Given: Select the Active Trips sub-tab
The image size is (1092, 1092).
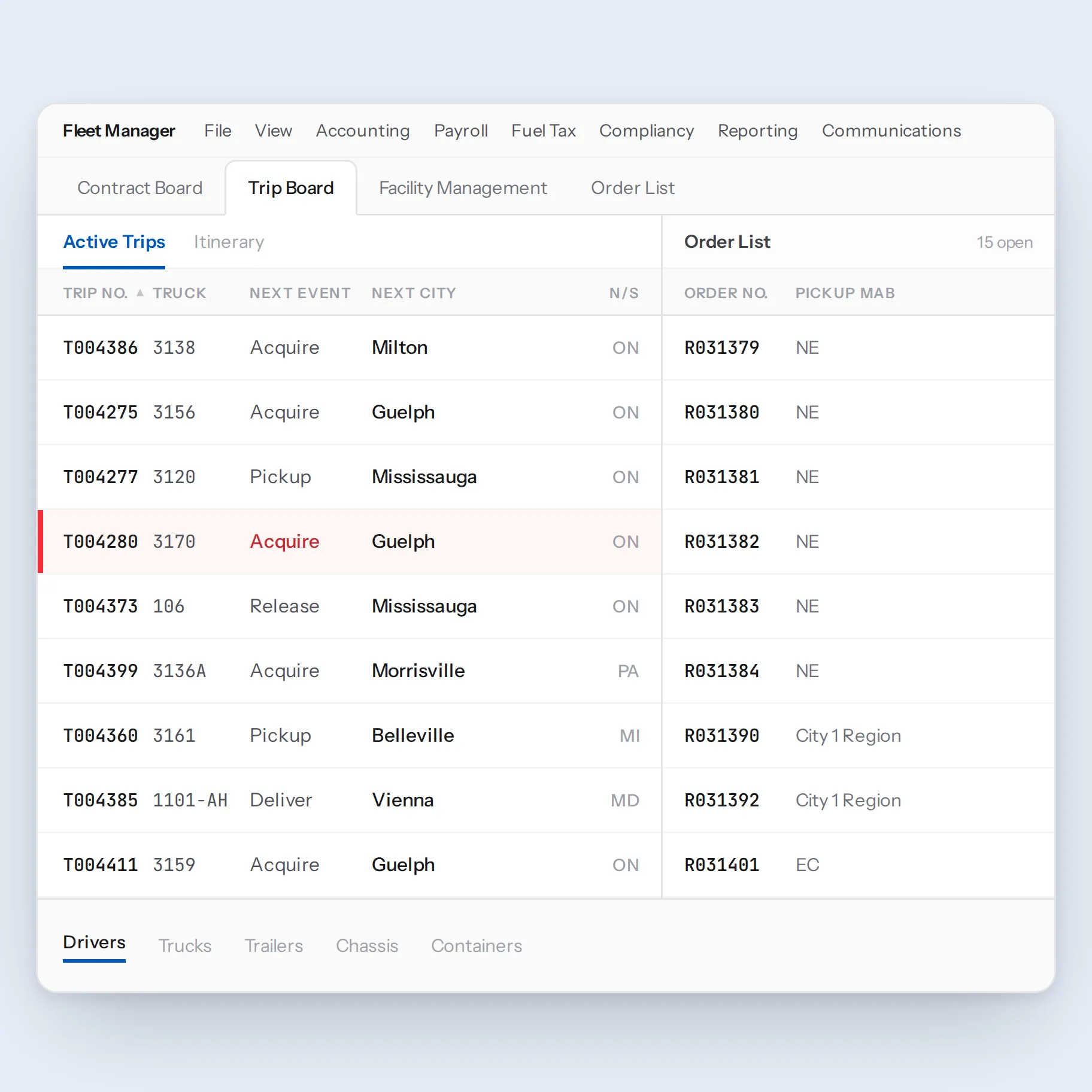Looking at the screenshot, I should pyautogui.click(x=114, y=242).
